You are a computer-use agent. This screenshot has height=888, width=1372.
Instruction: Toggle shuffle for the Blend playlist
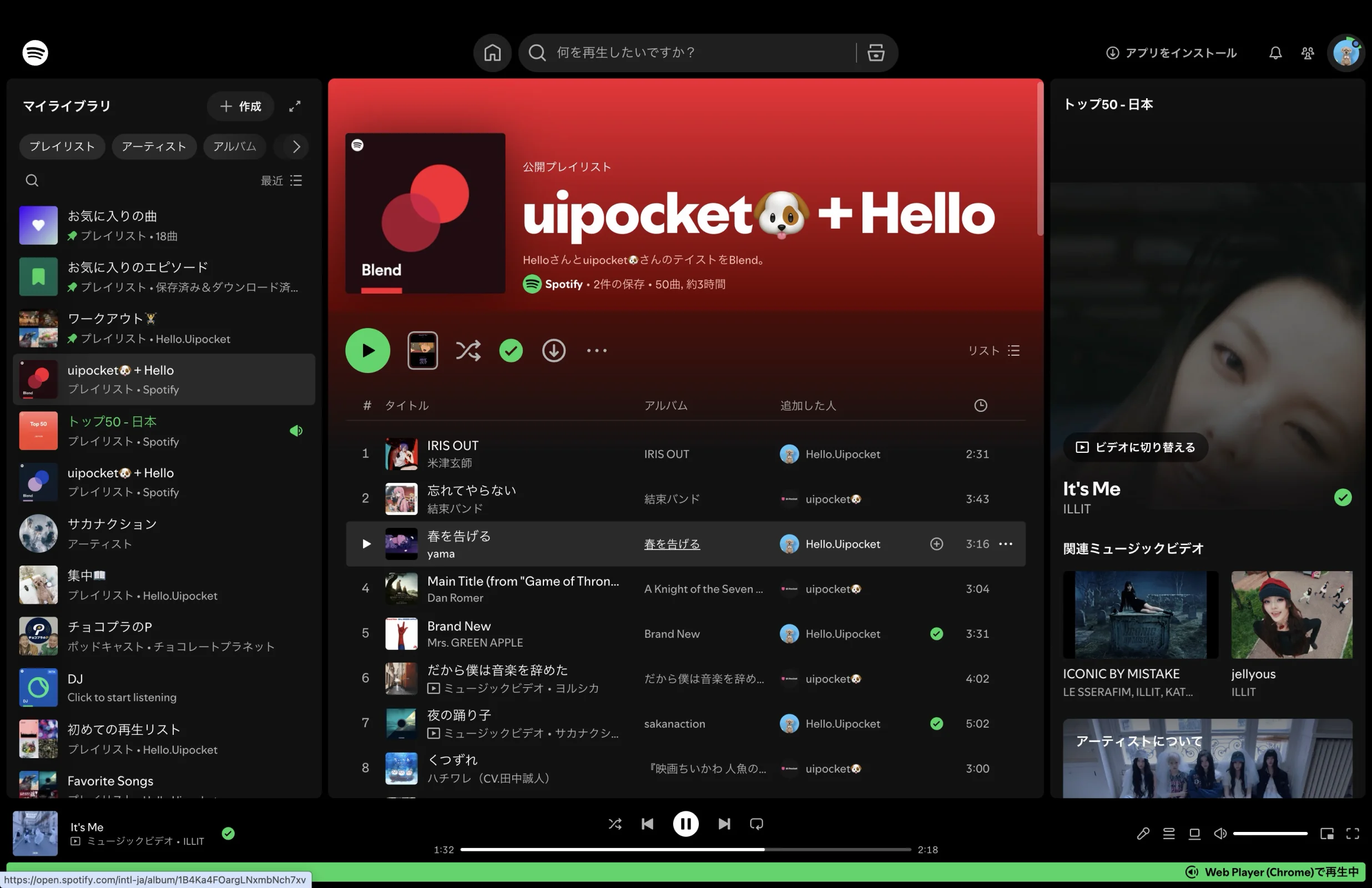[467, 351]
